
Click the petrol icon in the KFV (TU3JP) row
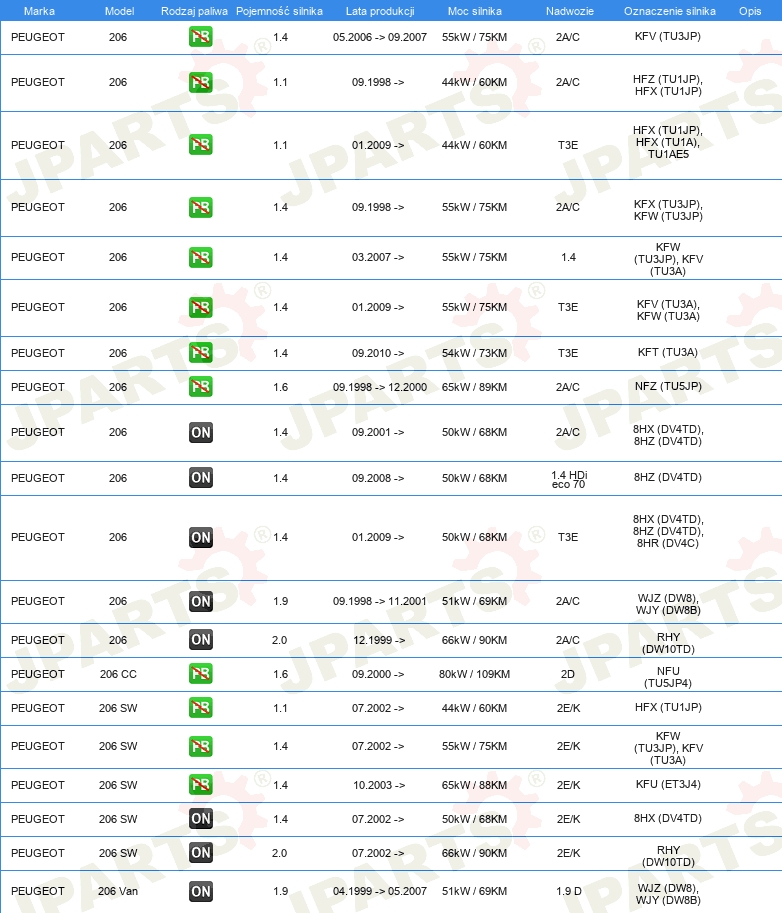tap(200, 37)
